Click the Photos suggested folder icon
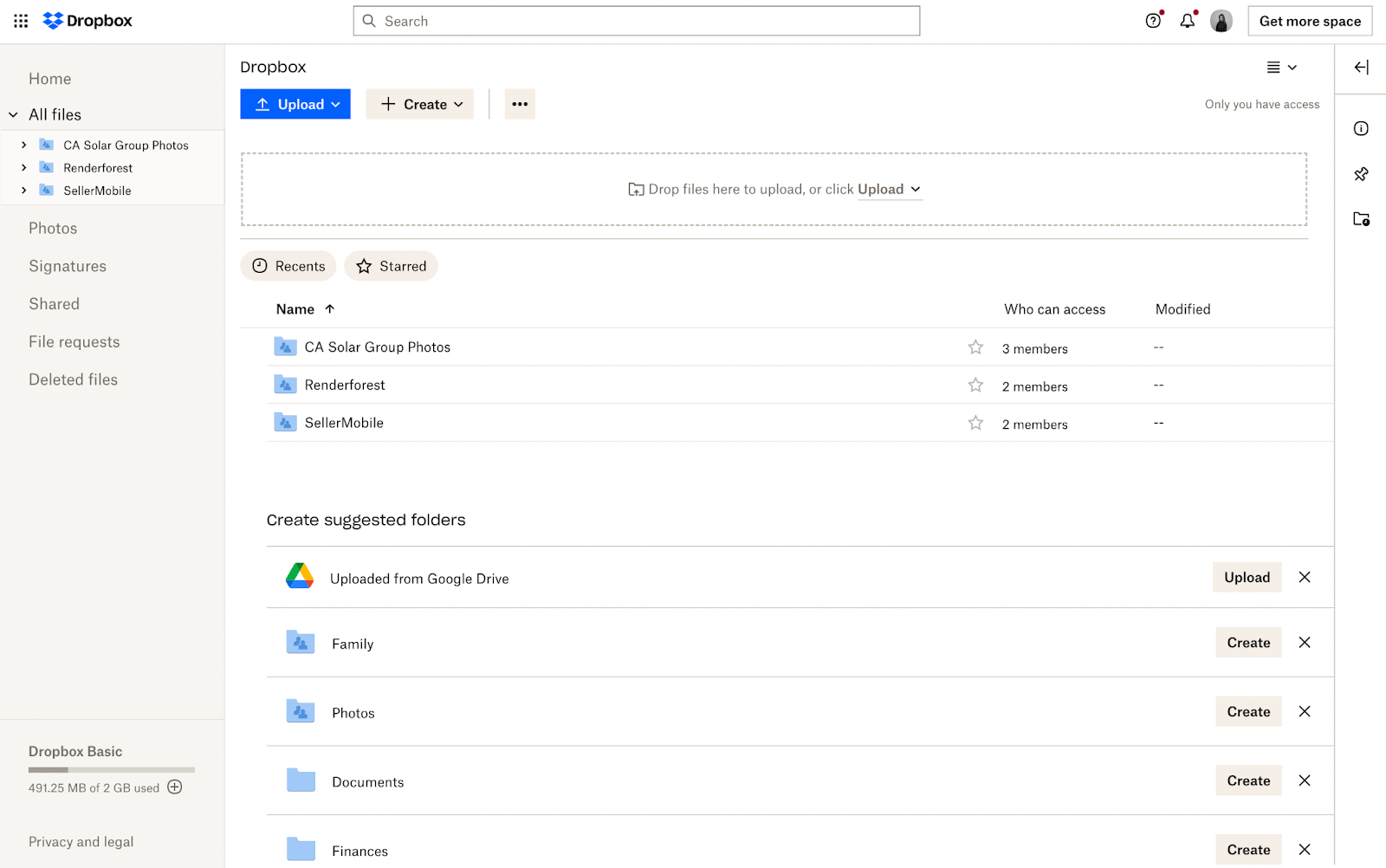The height and width of the screenshot is (868, 1386). point(301,712)
